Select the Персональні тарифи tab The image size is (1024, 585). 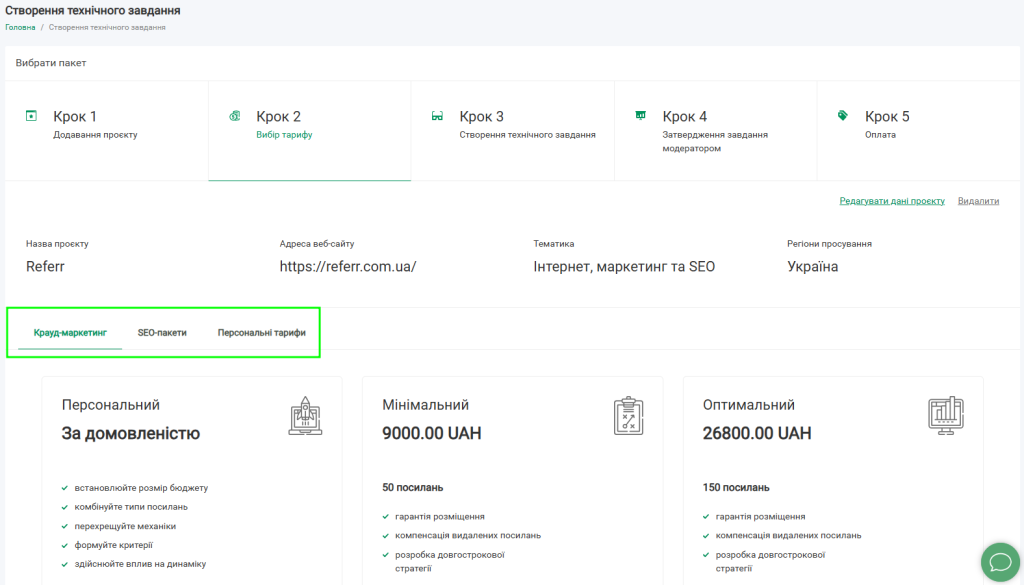click(262, 332)
